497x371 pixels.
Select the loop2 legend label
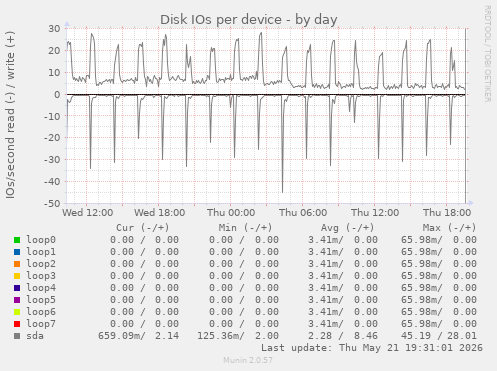pos(41,264)
